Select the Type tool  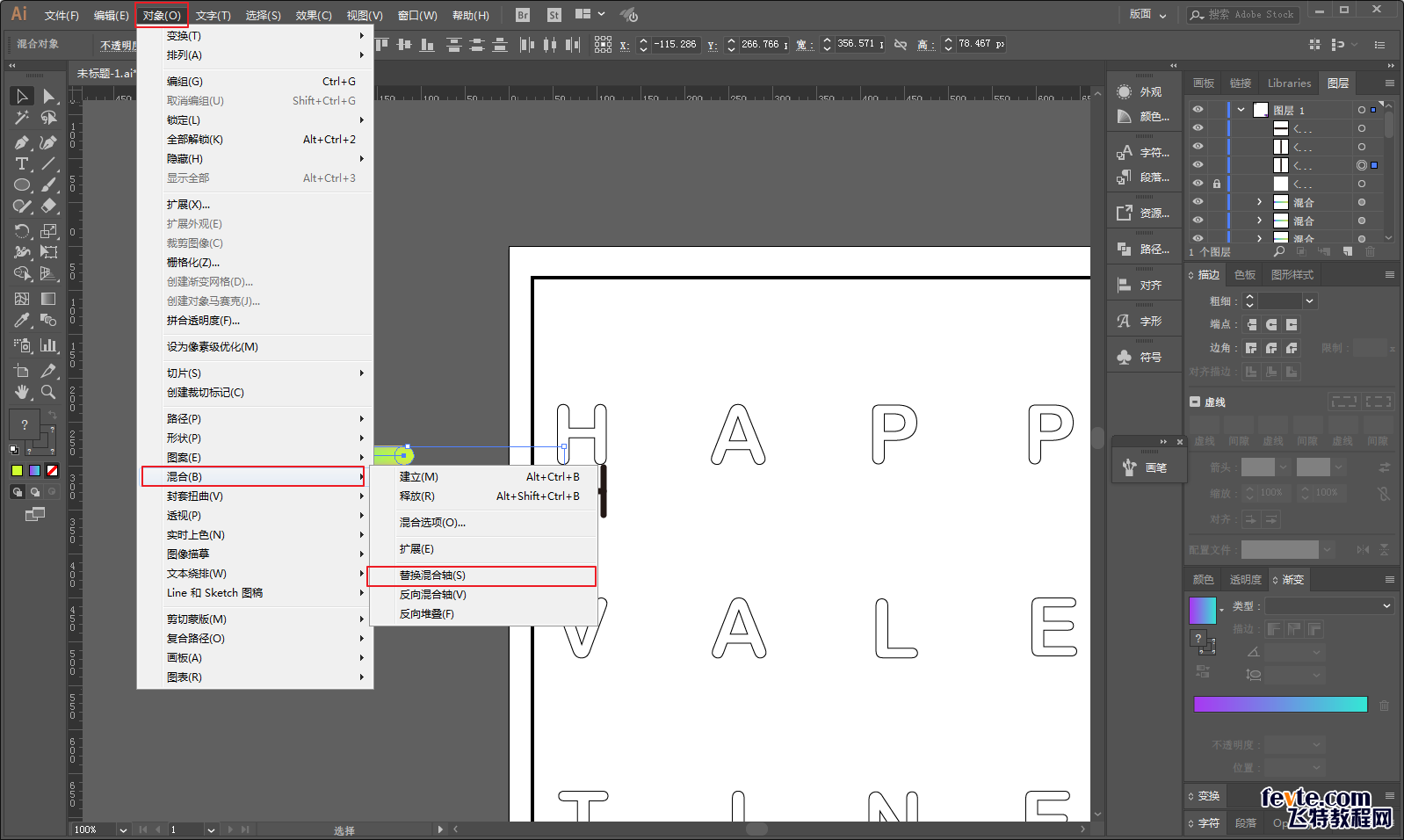pyautogui.click(x=22, y=163)
